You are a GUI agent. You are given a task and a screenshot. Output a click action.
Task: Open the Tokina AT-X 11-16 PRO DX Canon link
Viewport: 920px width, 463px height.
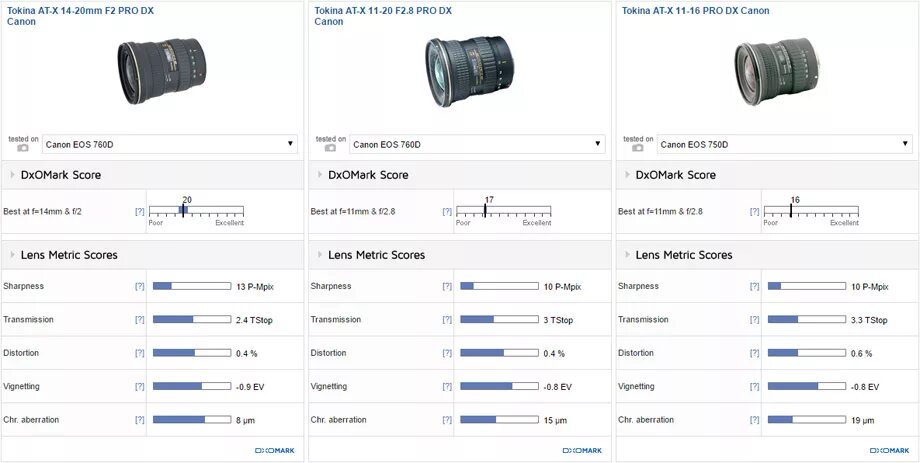click(695, 11)
